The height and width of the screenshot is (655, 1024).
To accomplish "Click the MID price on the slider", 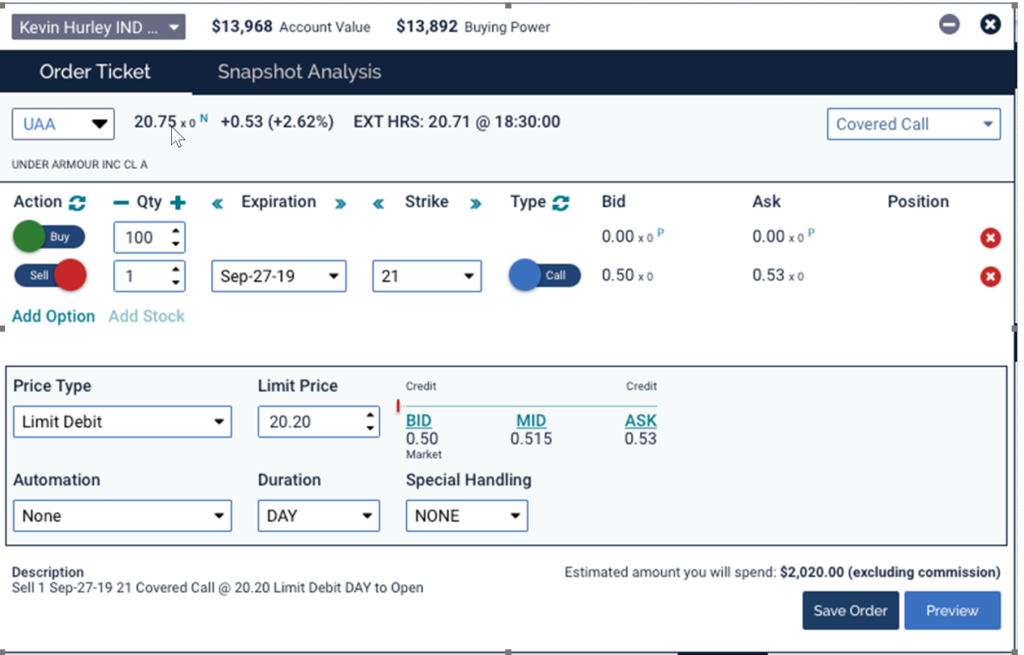I will tap(531, 421).
